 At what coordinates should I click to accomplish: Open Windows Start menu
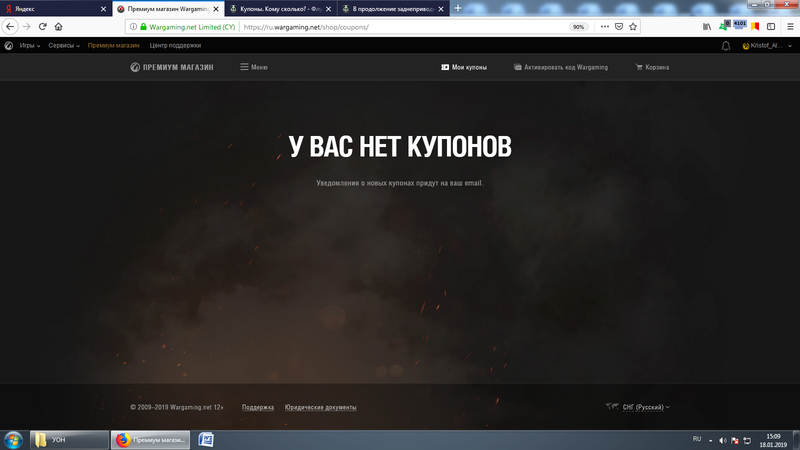point(13,440)
